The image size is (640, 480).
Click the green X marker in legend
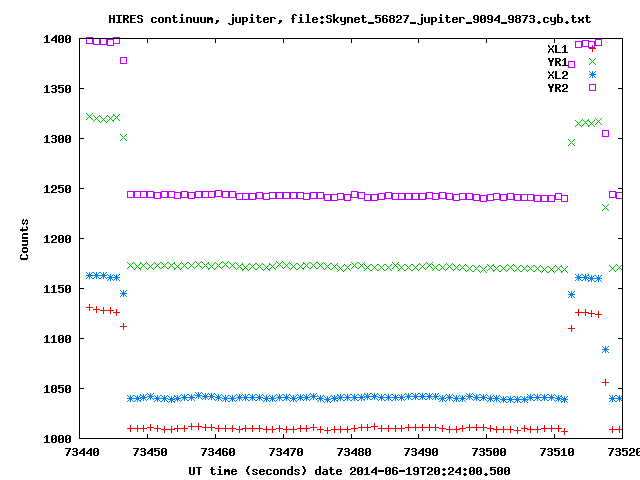click(x=592, y=62)
